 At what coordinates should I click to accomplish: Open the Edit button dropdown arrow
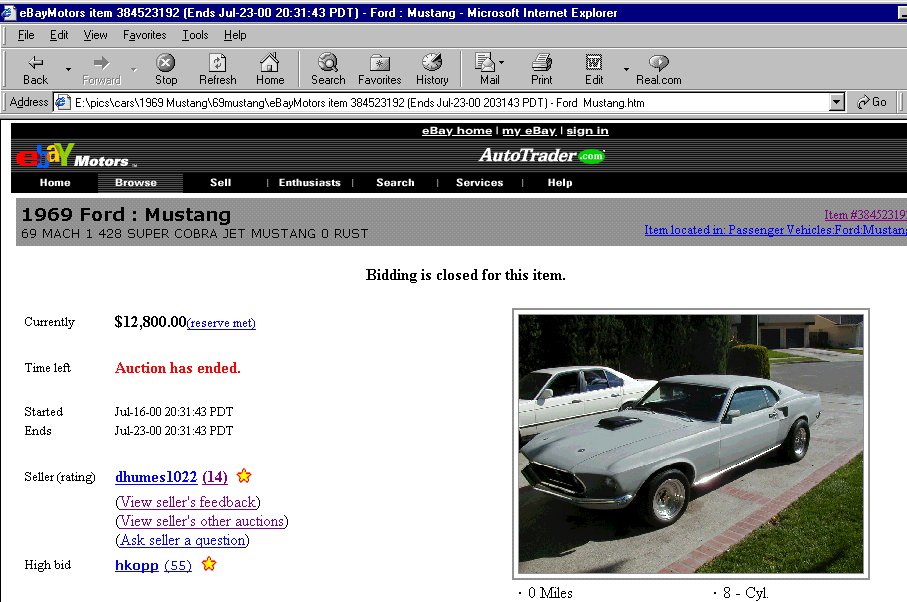click(x=626, y=69)
